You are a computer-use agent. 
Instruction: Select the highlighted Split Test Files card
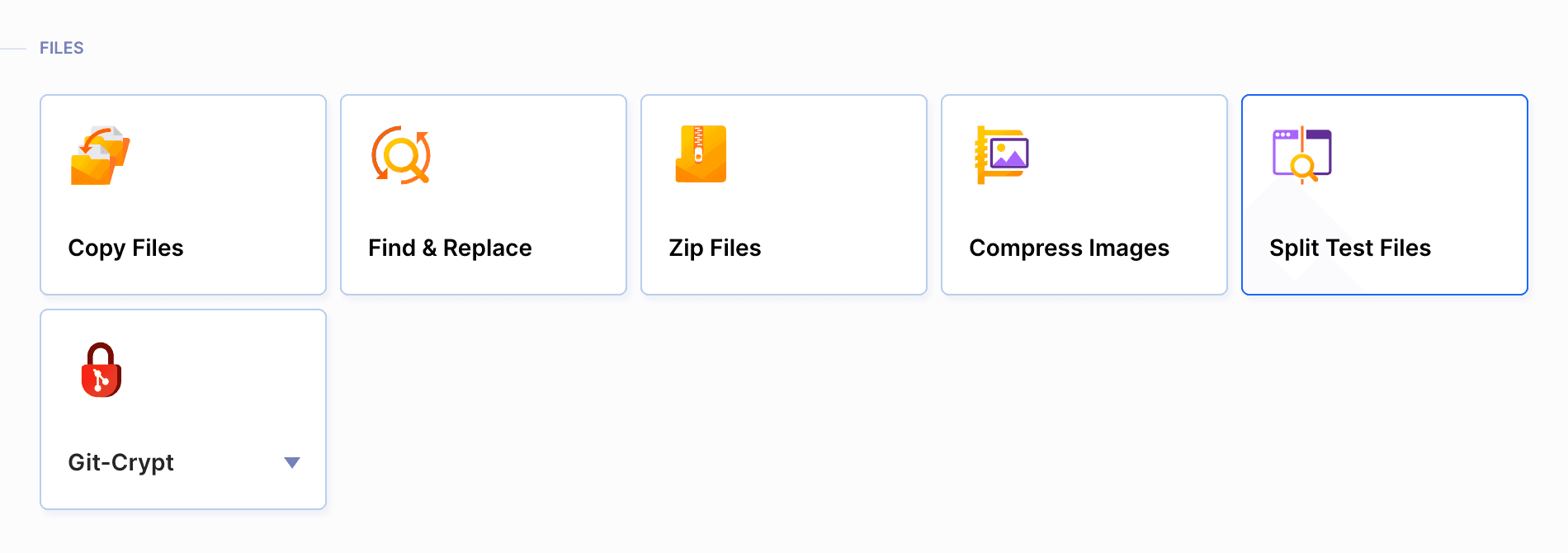point(1384,195)
